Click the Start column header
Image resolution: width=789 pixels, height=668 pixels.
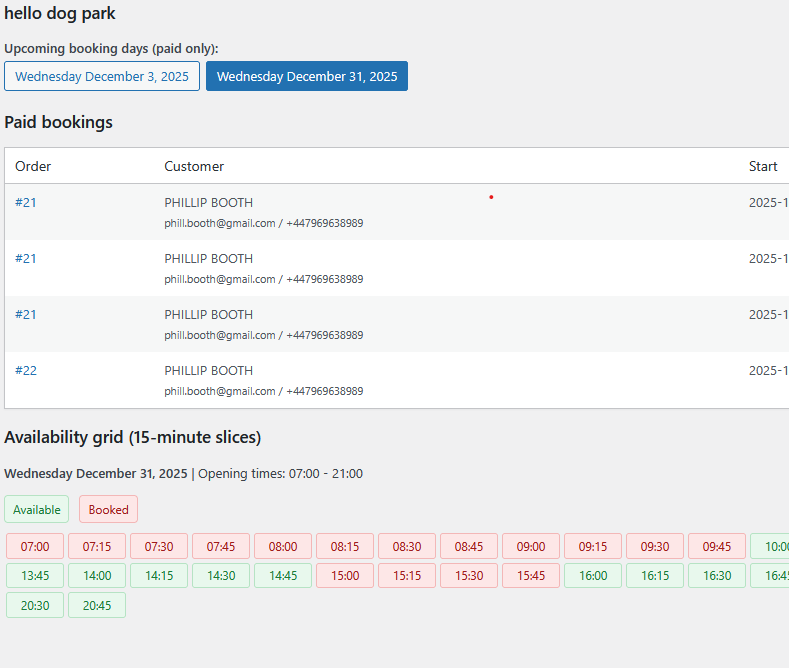(763, 166)
